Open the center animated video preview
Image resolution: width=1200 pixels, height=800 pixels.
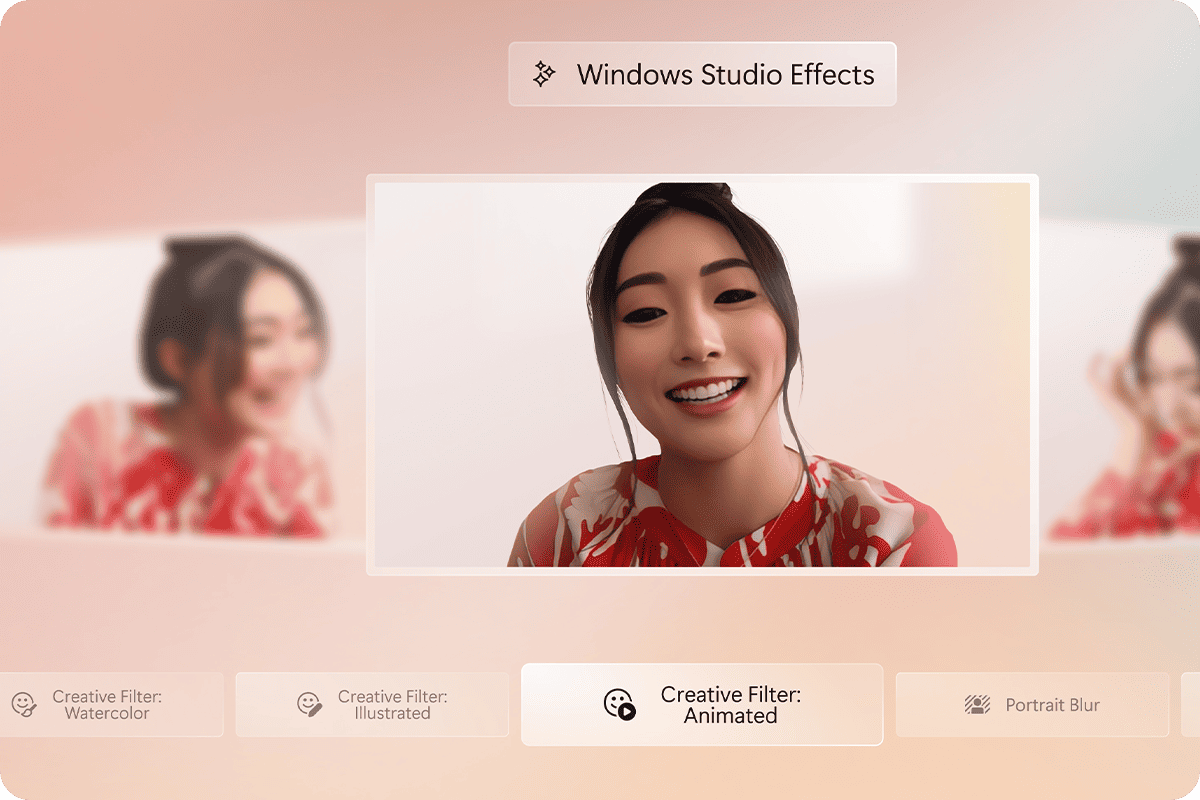pyautogui.click(x=702, y=375)
